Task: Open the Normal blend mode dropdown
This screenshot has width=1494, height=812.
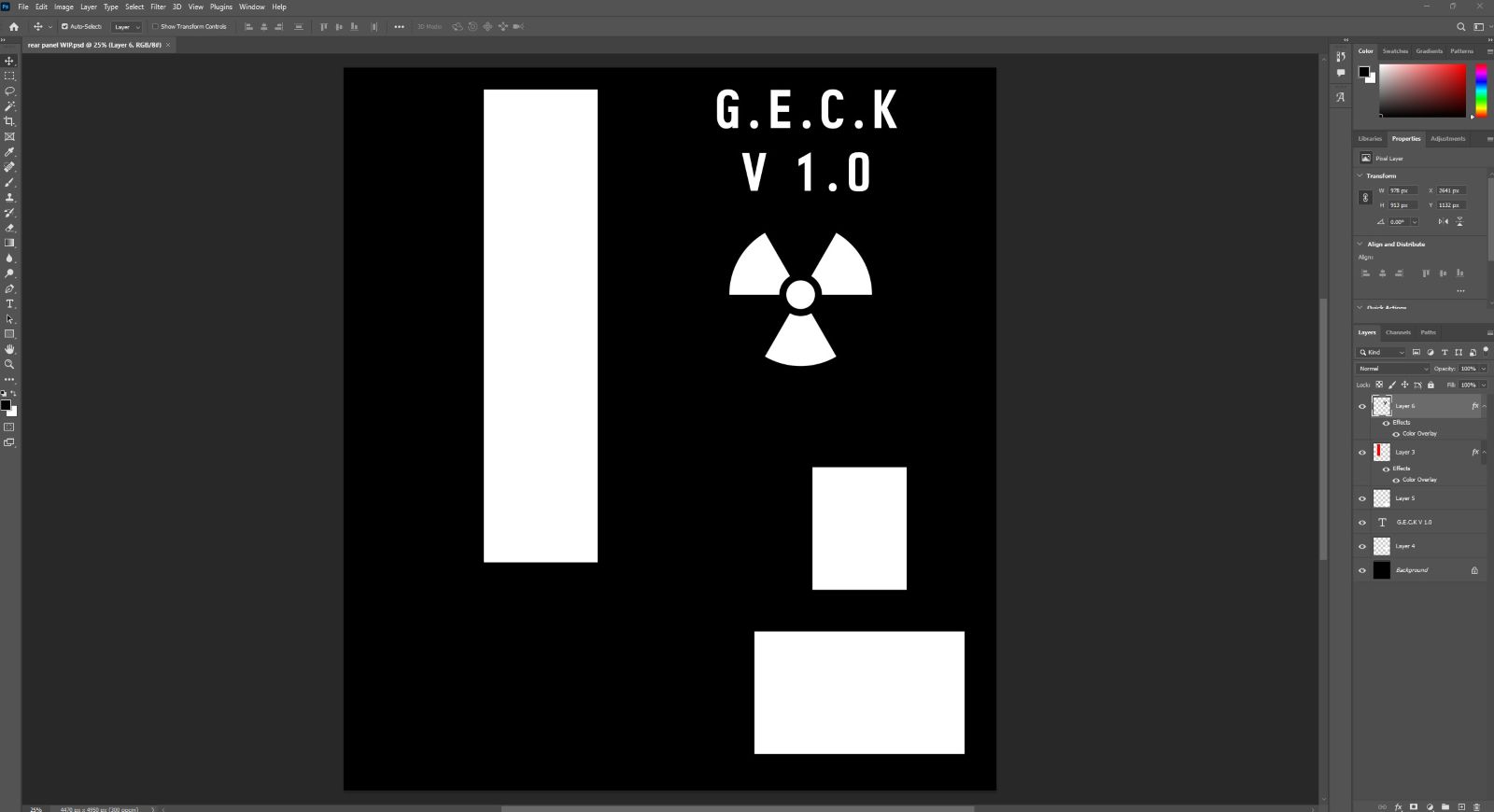Action: point(1393,369)
